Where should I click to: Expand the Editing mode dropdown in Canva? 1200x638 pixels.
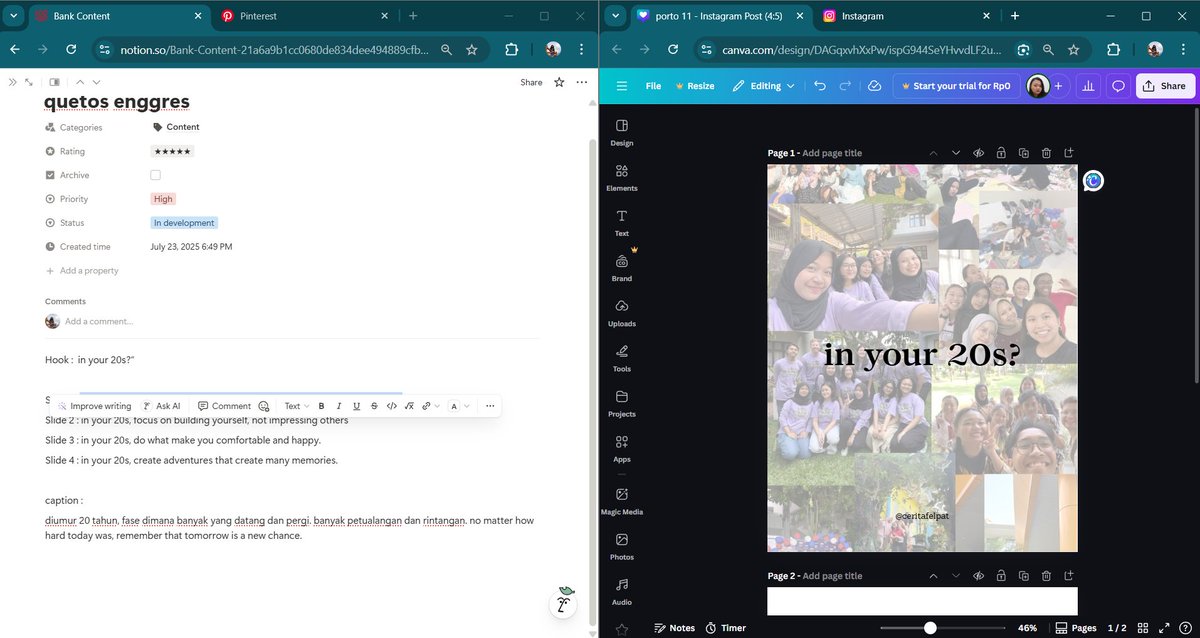pyautogui.click(x=764, y=86)
